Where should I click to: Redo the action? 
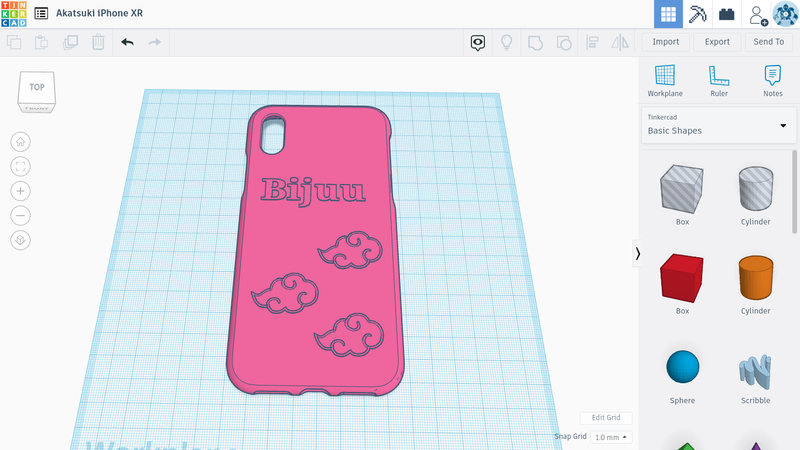tap(155, 42)
